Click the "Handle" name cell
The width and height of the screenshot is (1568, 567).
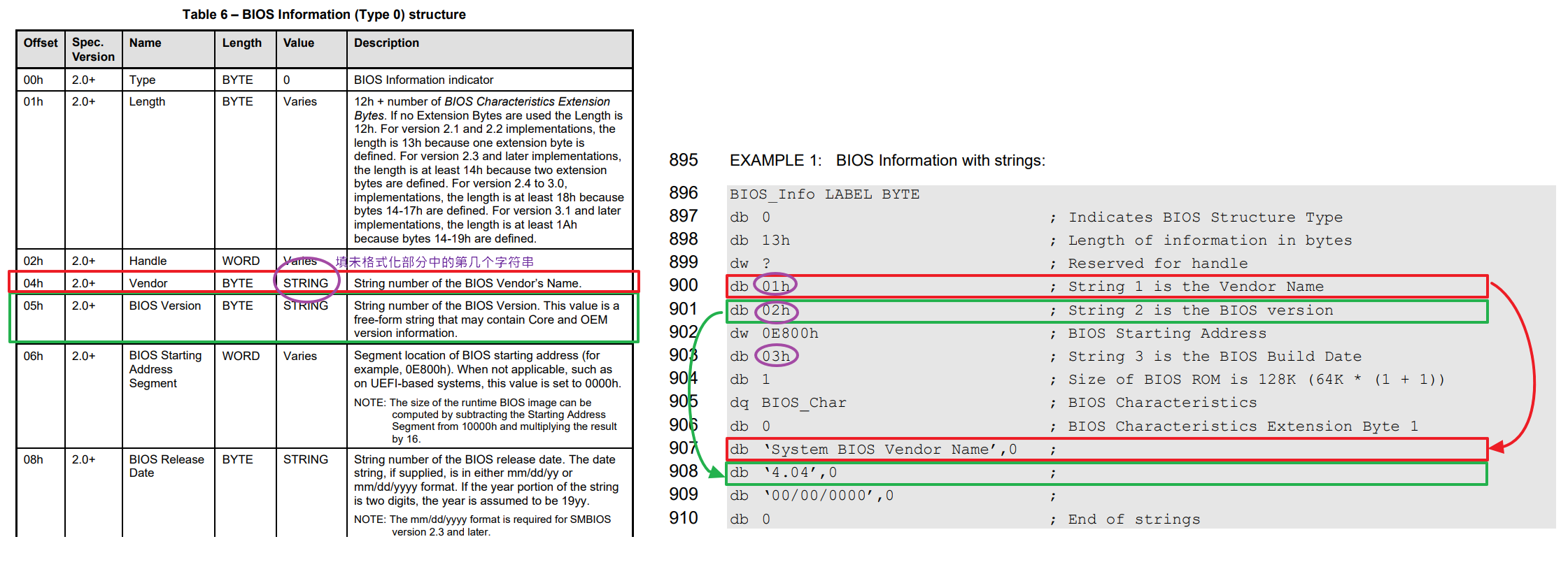pos(148,261)
